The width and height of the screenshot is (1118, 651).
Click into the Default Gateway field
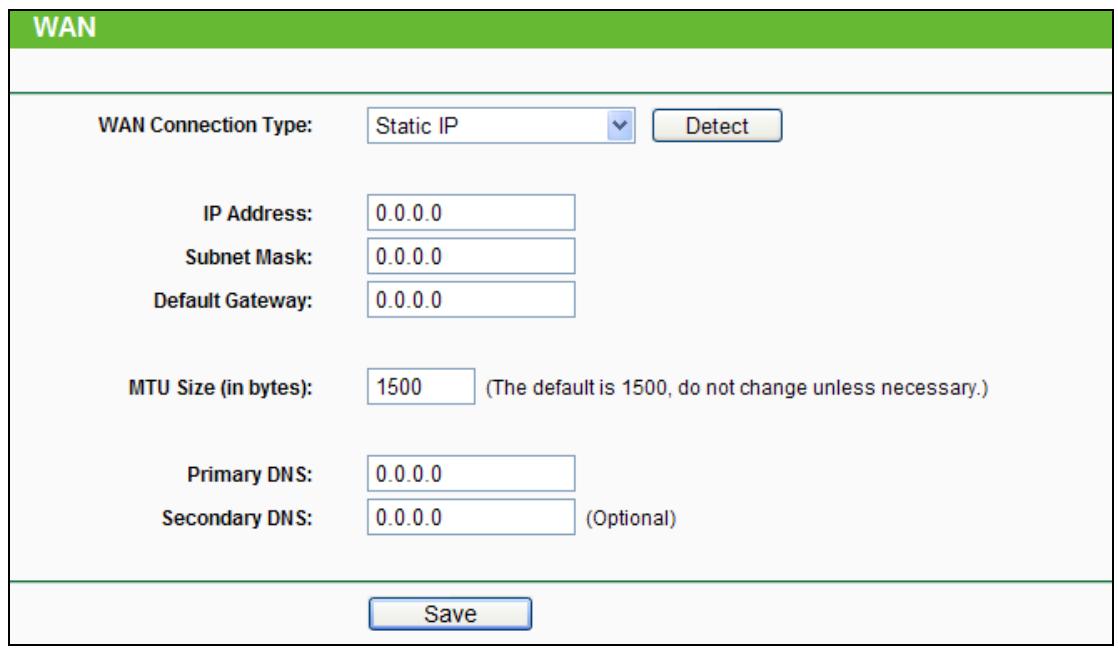coord(471,299)
